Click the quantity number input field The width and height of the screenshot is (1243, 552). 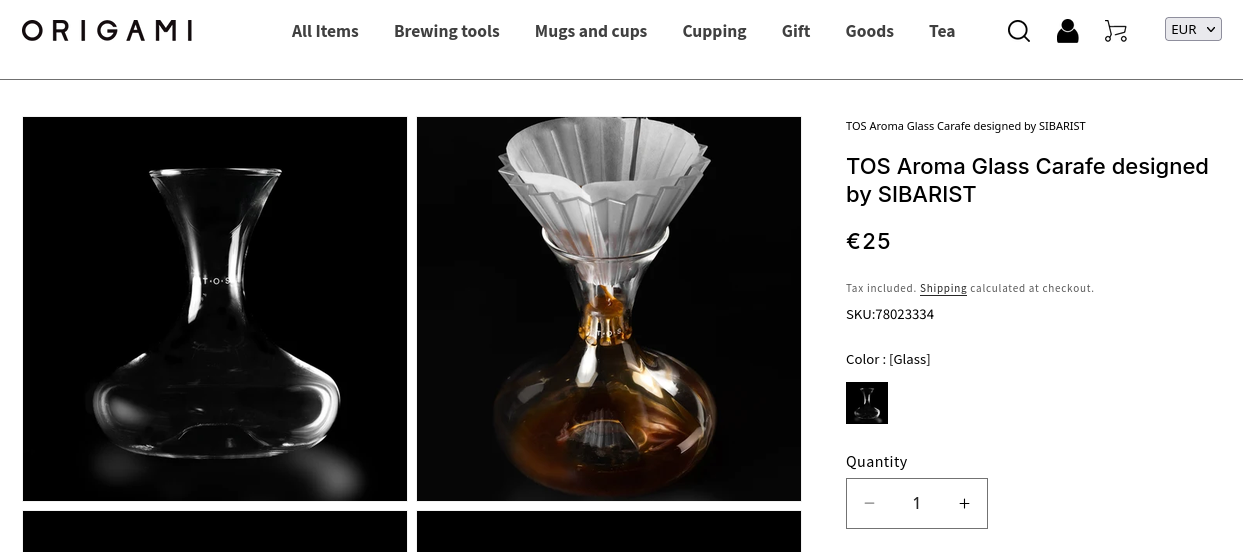916,503
